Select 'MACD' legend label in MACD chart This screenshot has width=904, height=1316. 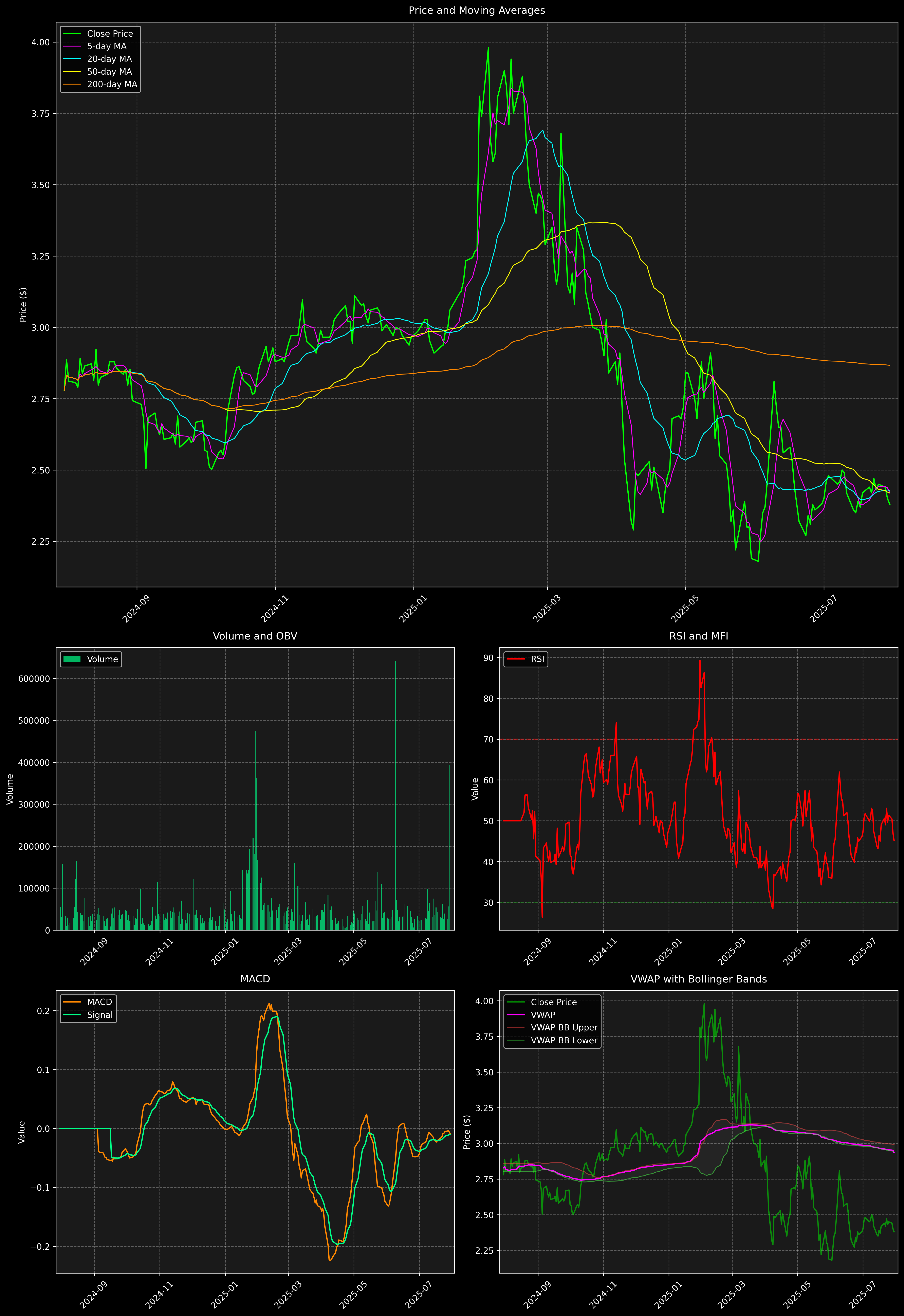pos(100,1002)
